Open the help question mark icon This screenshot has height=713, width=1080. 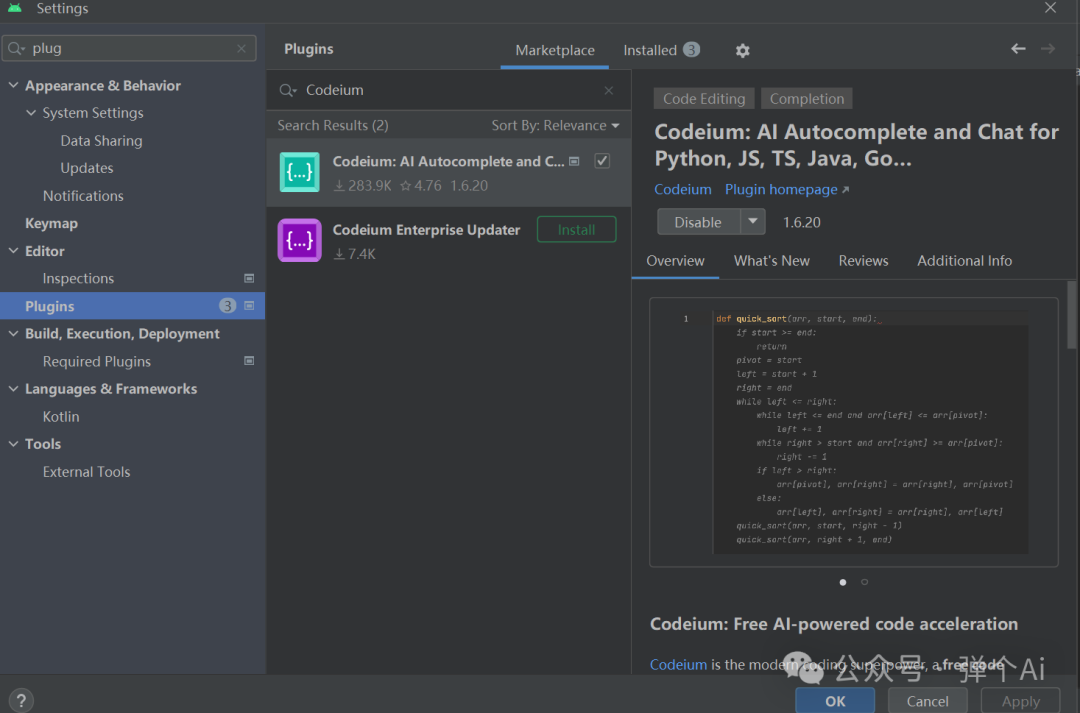pos(20,699)
